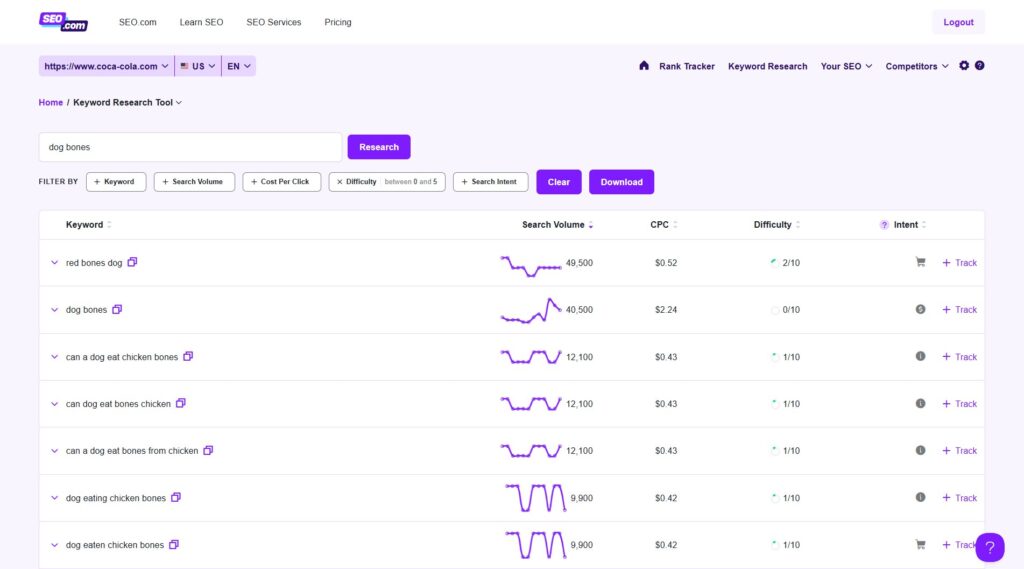The width and height of the screenshot is (1024, 569).
Task: Click the SEO.com logo
Action: [63, 22]
